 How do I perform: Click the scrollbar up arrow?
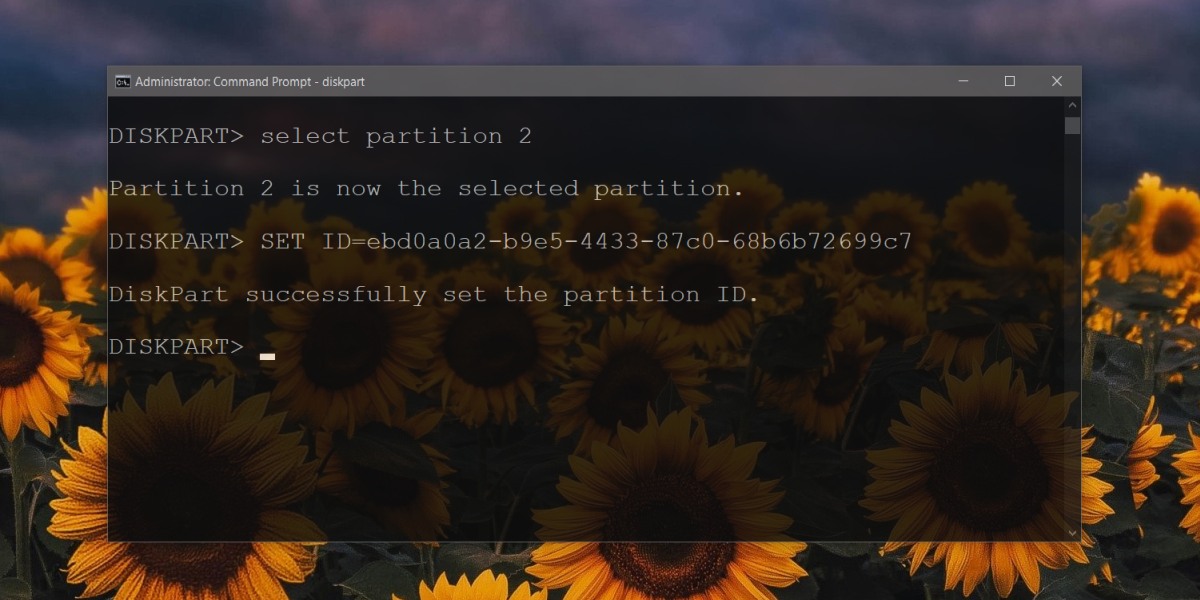click(x=1072, y=106)
